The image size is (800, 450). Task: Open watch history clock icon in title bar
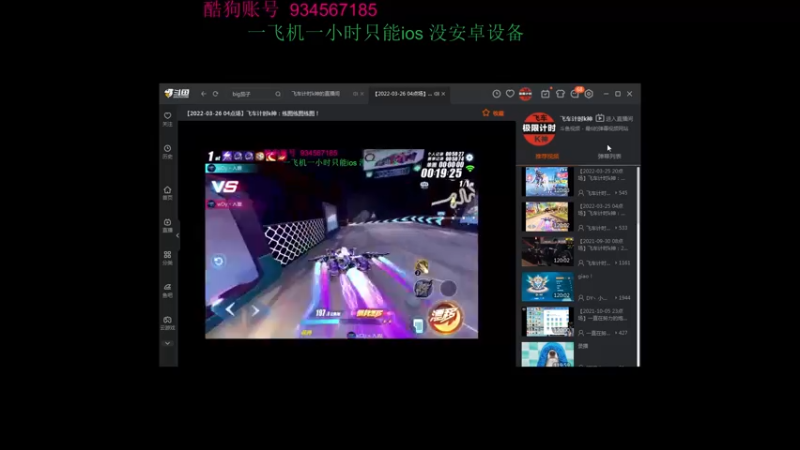[496, 94]
